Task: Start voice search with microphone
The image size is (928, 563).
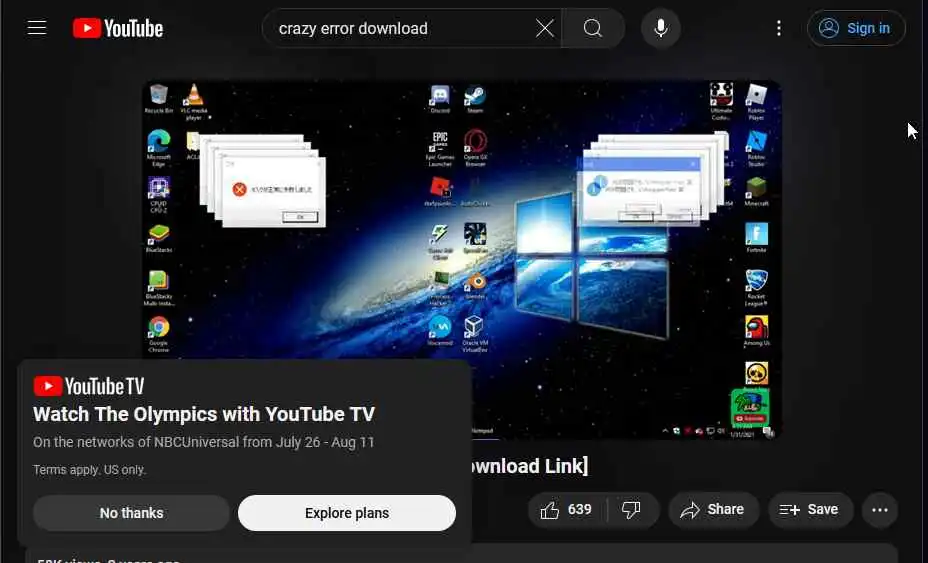Action: pyautogui.click(x=660, y=28)
